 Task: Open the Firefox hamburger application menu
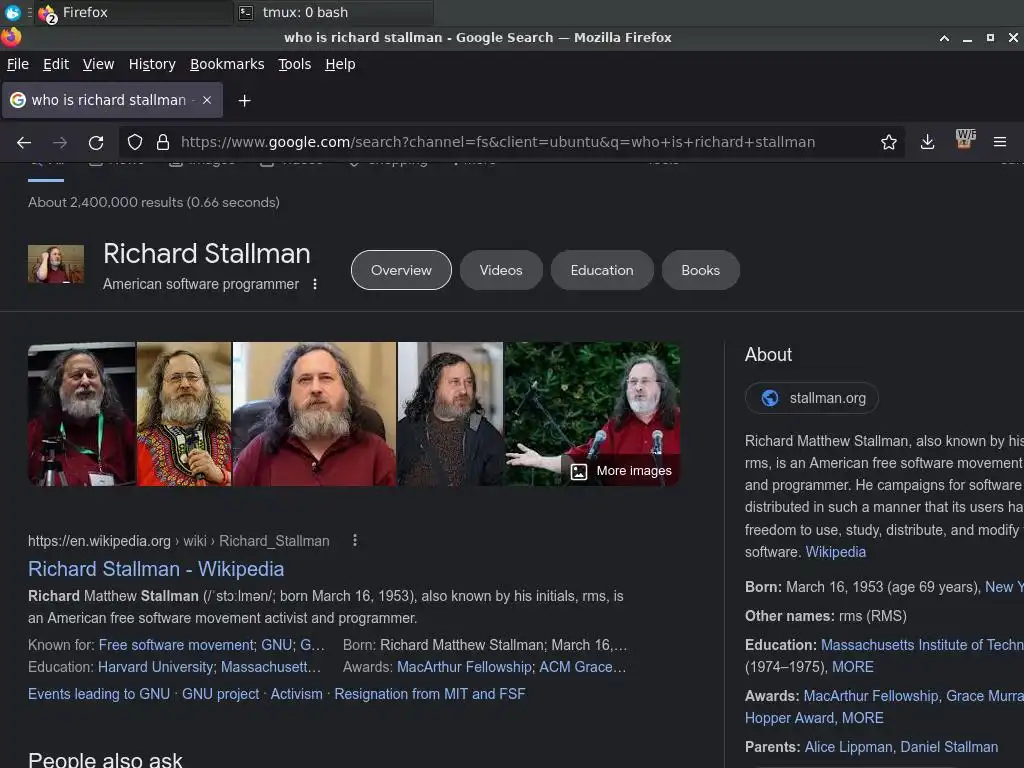click(x=1000, y=142)
